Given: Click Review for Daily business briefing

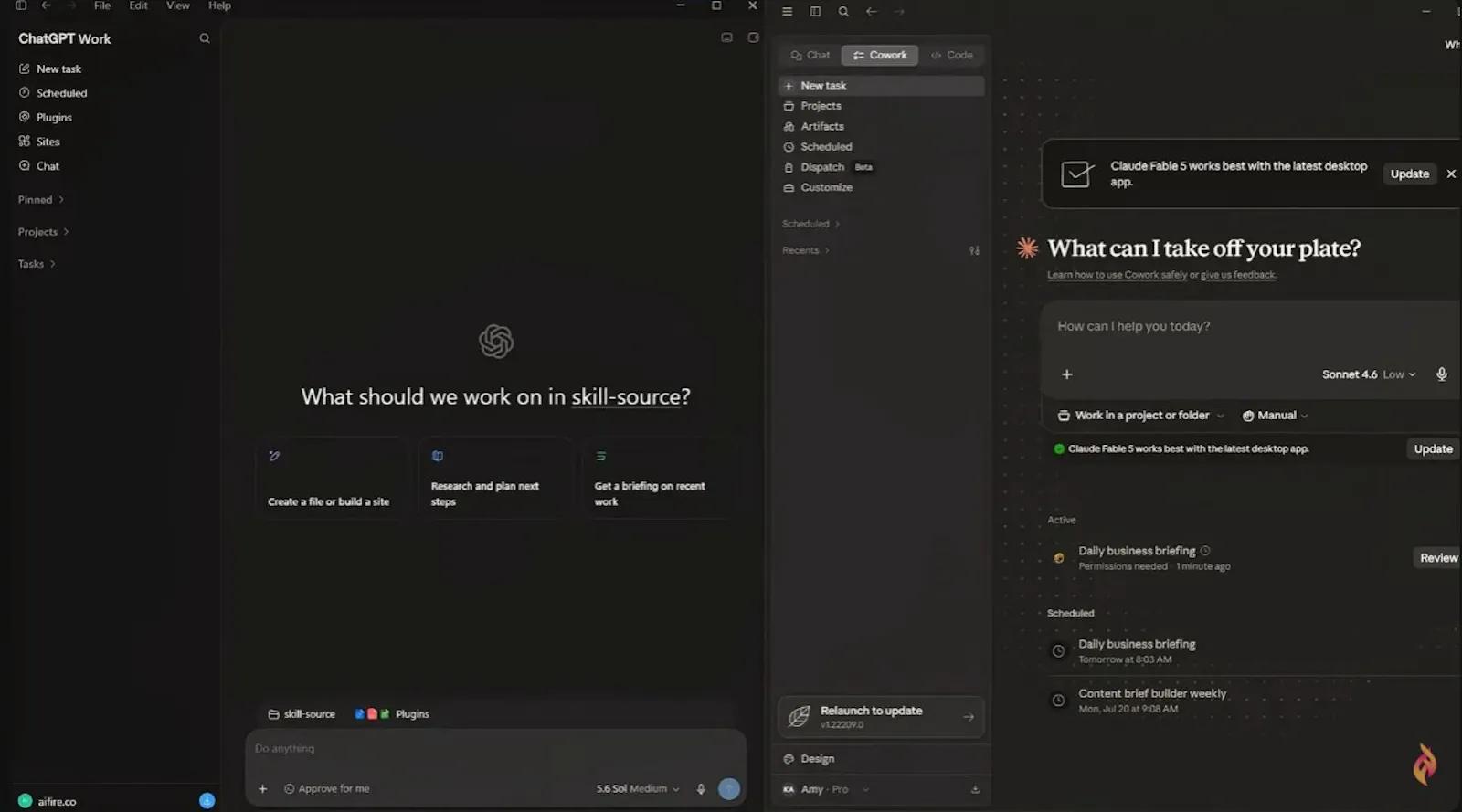Looking at the screenshot, I should (1438, 558).
